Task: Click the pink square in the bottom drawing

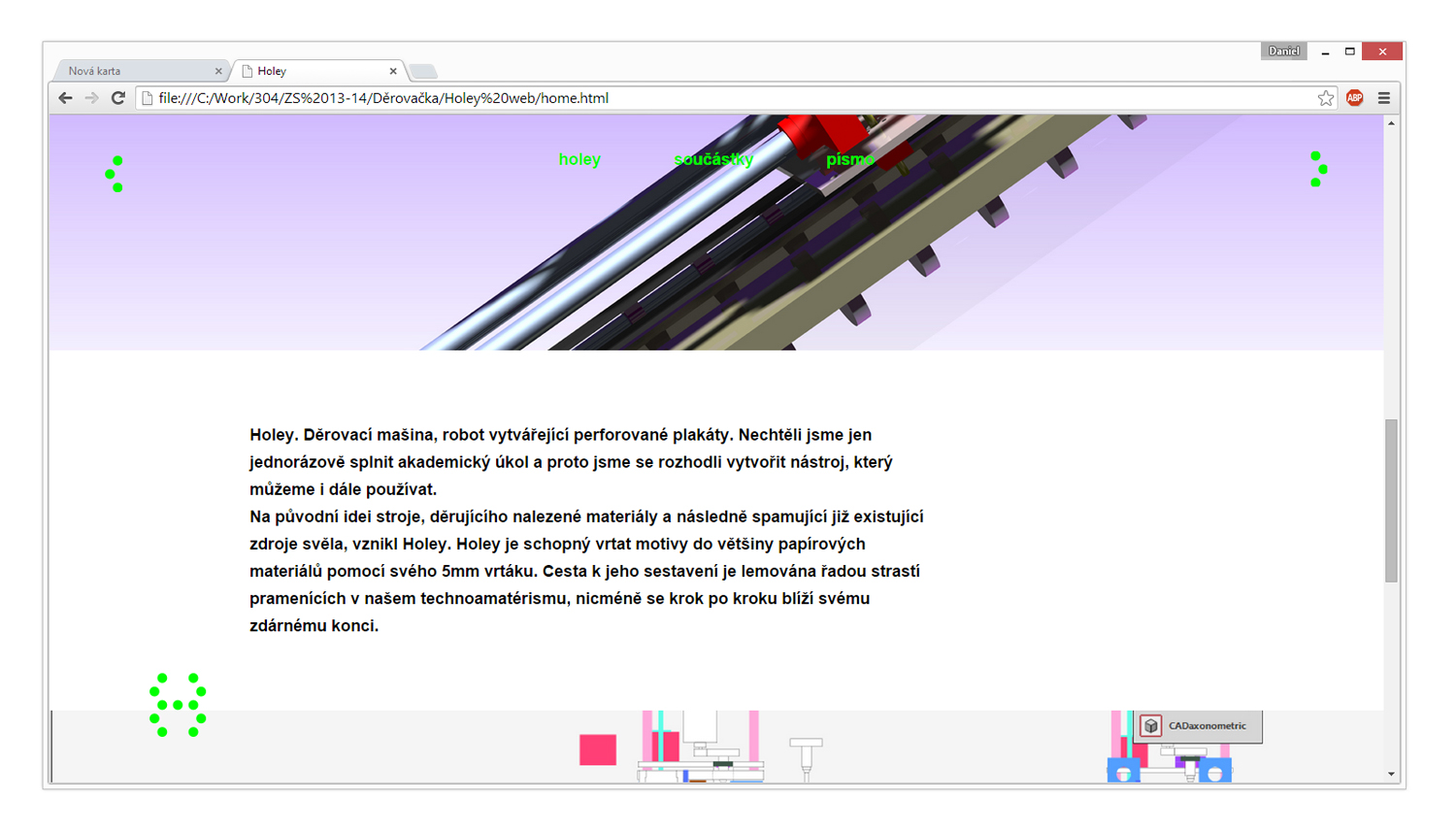Action: (x=598, y=749)
